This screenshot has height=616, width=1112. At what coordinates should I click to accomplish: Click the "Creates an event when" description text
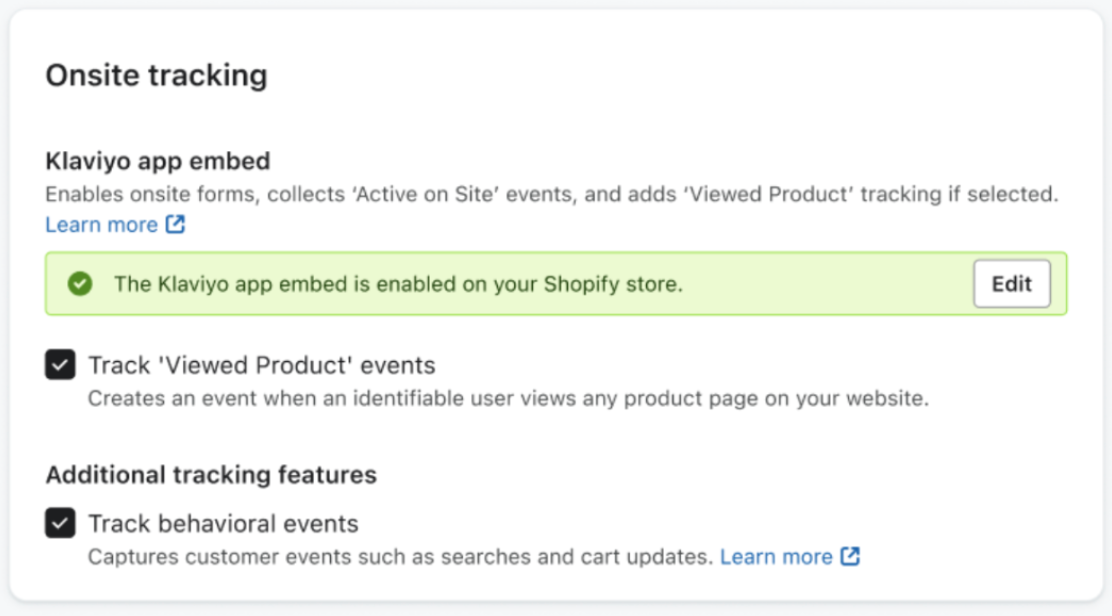coord(508,399)
